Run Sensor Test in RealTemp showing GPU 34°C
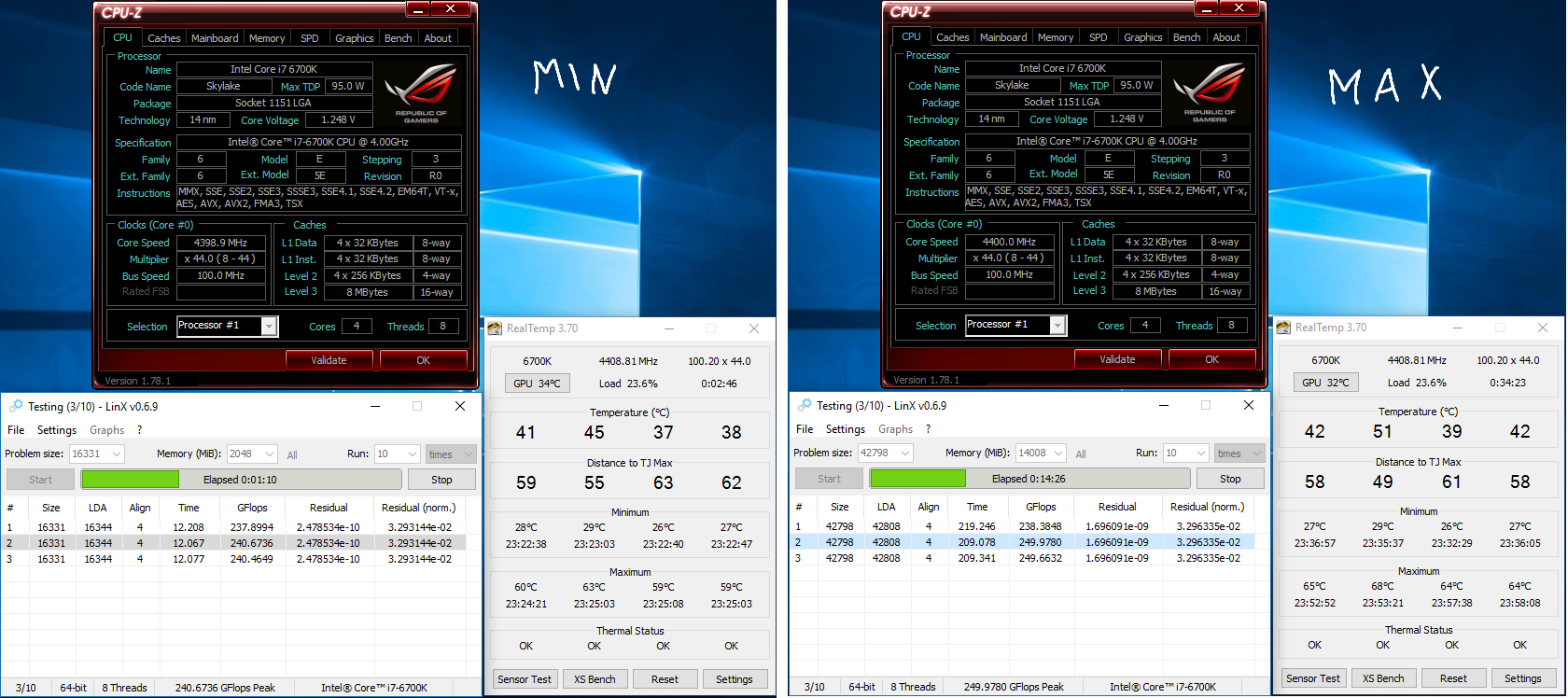This screenshot has height=698, width=1568. coord(525,679)
